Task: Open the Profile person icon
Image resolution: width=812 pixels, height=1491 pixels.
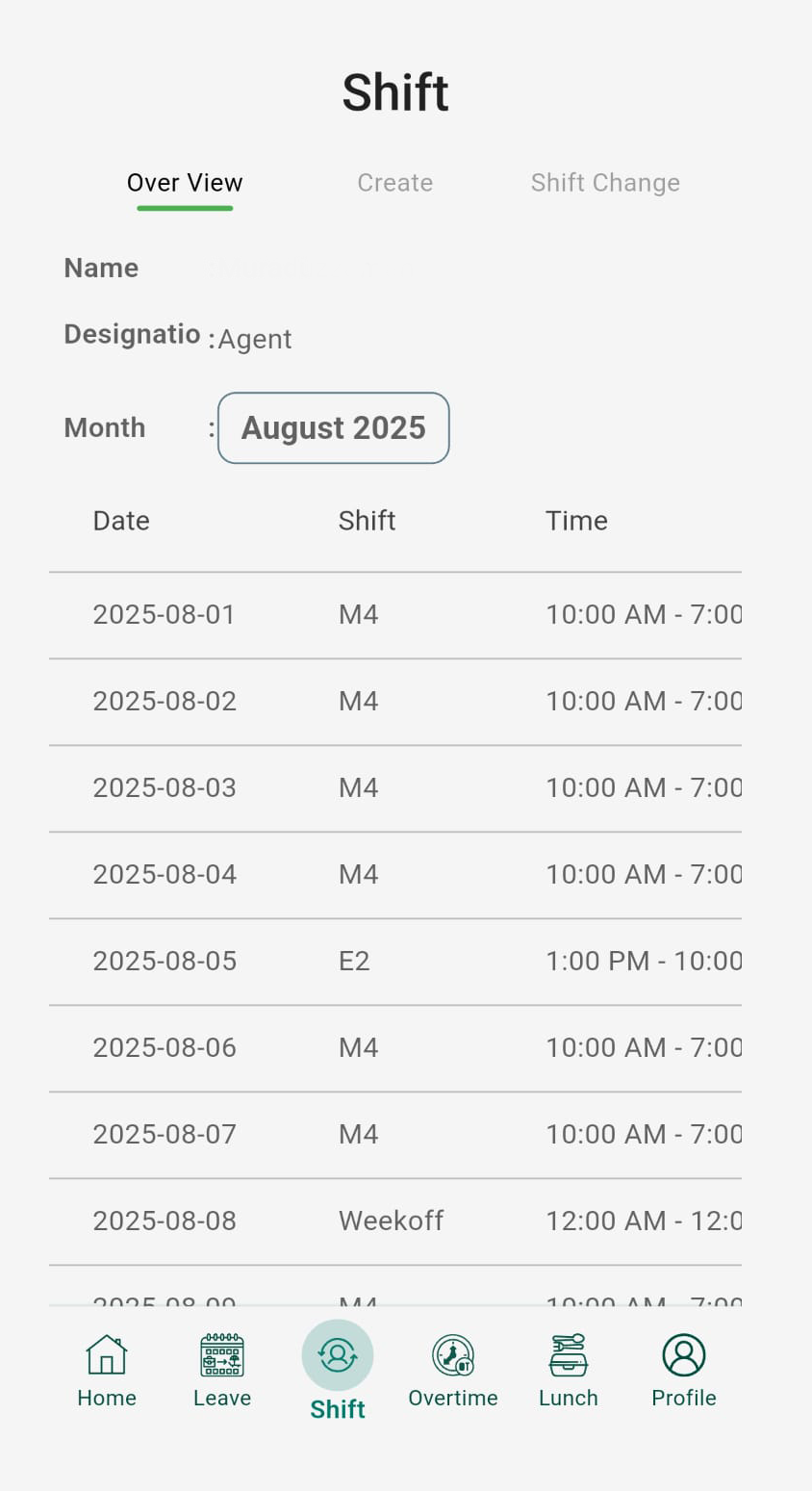Action: click(x=684, y=1355)
